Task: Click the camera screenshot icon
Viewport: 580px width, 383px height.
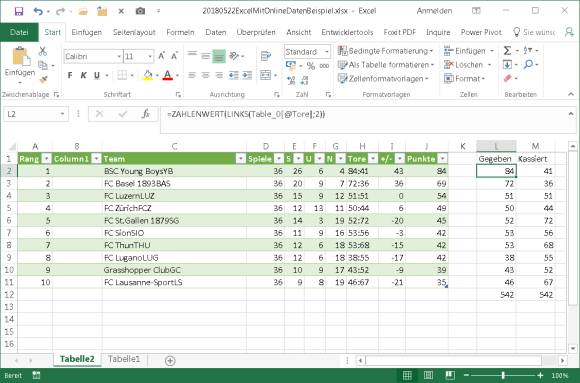Action: tap(140, 11)
